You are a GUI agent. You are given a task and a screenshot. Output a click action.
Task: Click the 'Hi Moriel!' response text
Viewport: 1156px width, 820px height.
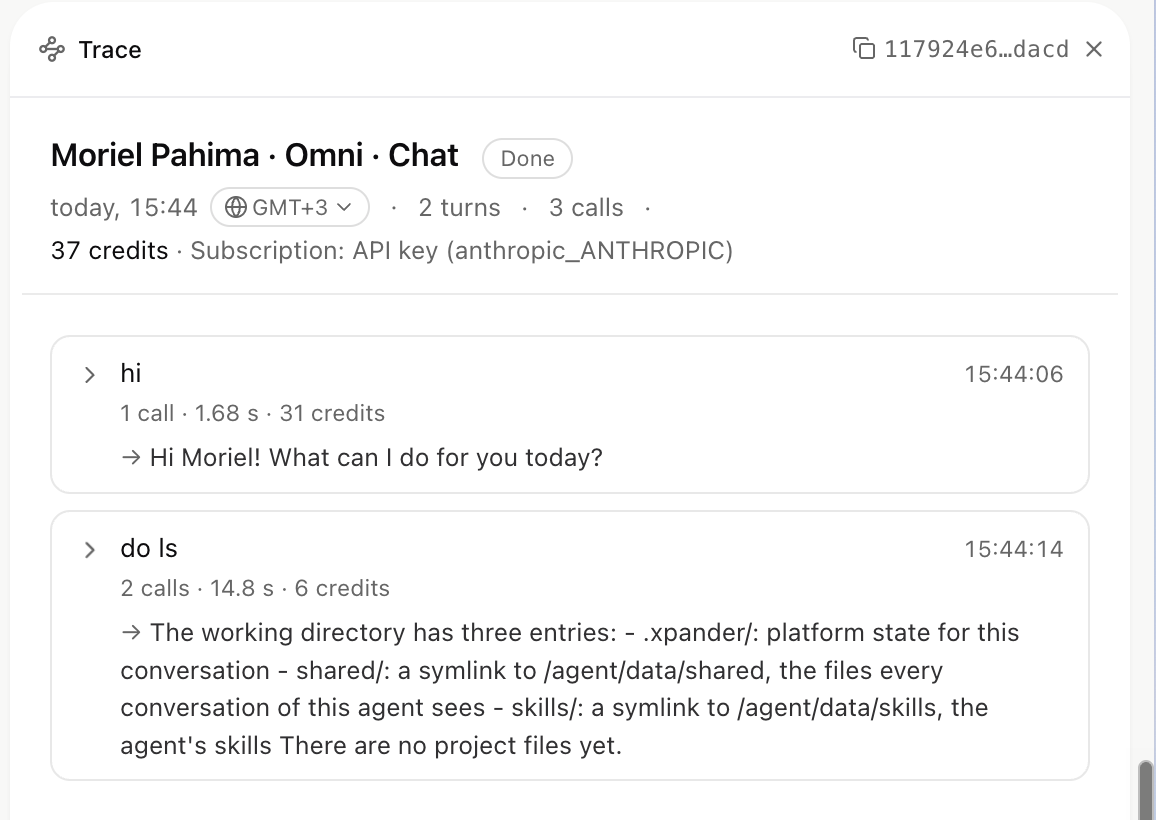point(376,458)
